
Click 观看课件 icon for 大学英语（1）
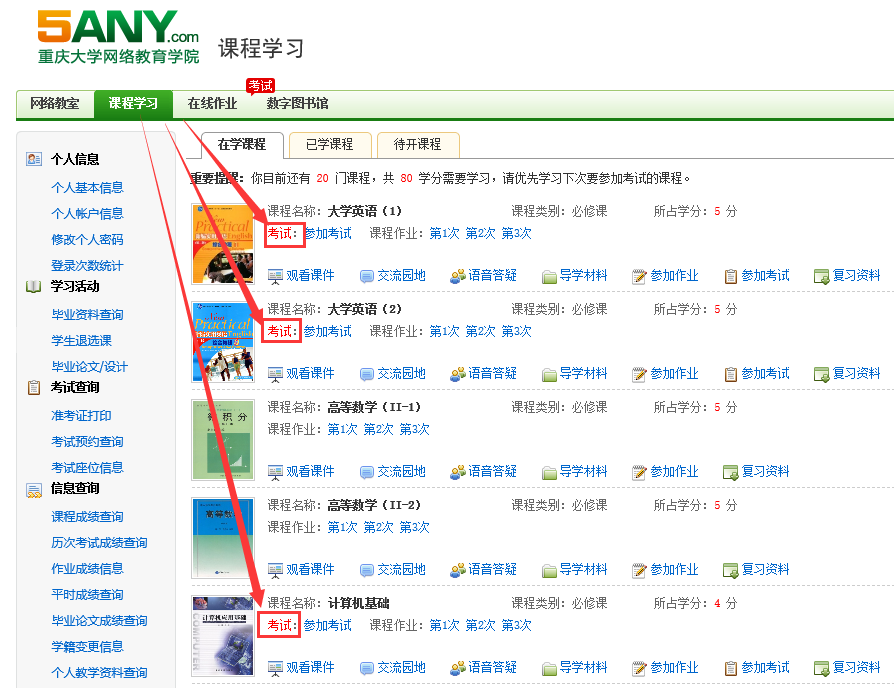point(276,276)
